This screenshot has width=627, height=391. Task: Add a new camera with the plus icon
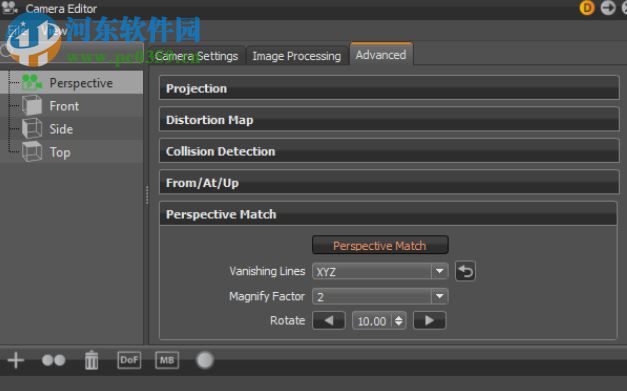click(16, 360)
